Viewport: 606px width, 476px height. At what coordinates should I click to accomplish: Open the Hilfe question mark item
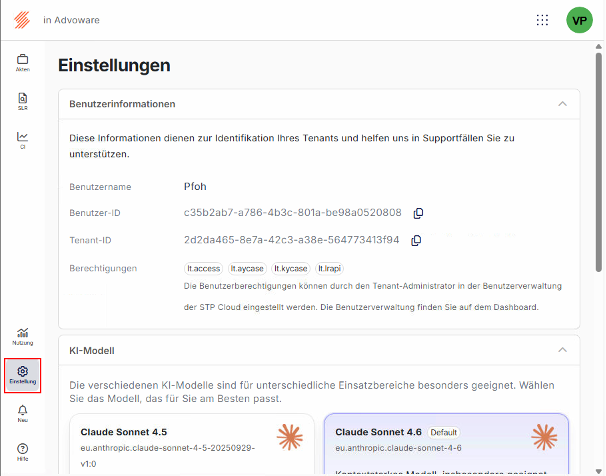point(22,452)
